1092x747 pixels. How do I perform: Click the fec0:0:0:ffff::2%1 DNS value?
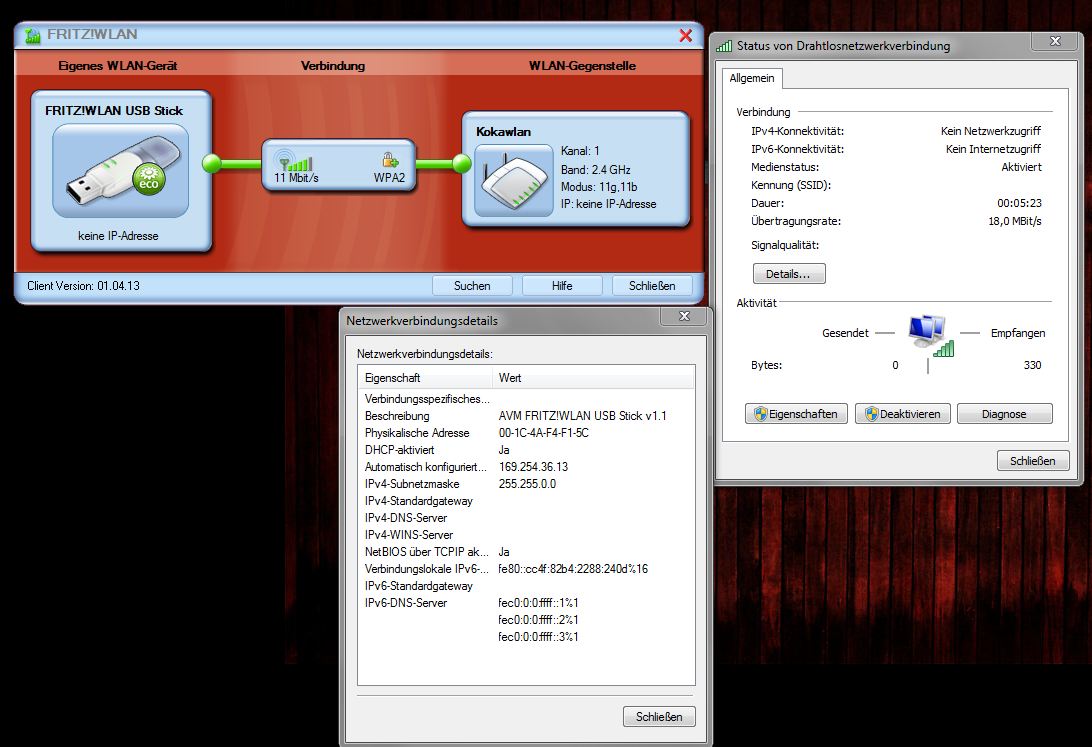[x=538, y=620]
